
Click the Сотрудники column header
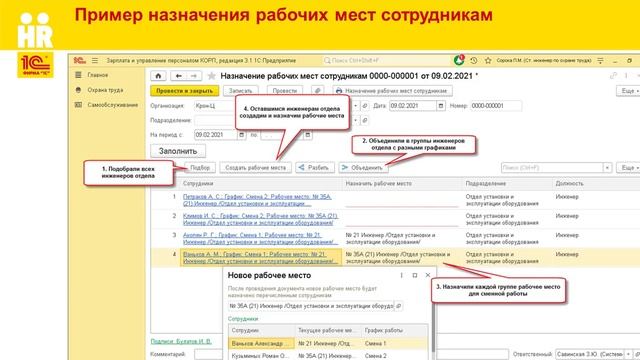(x=261, y=184)
